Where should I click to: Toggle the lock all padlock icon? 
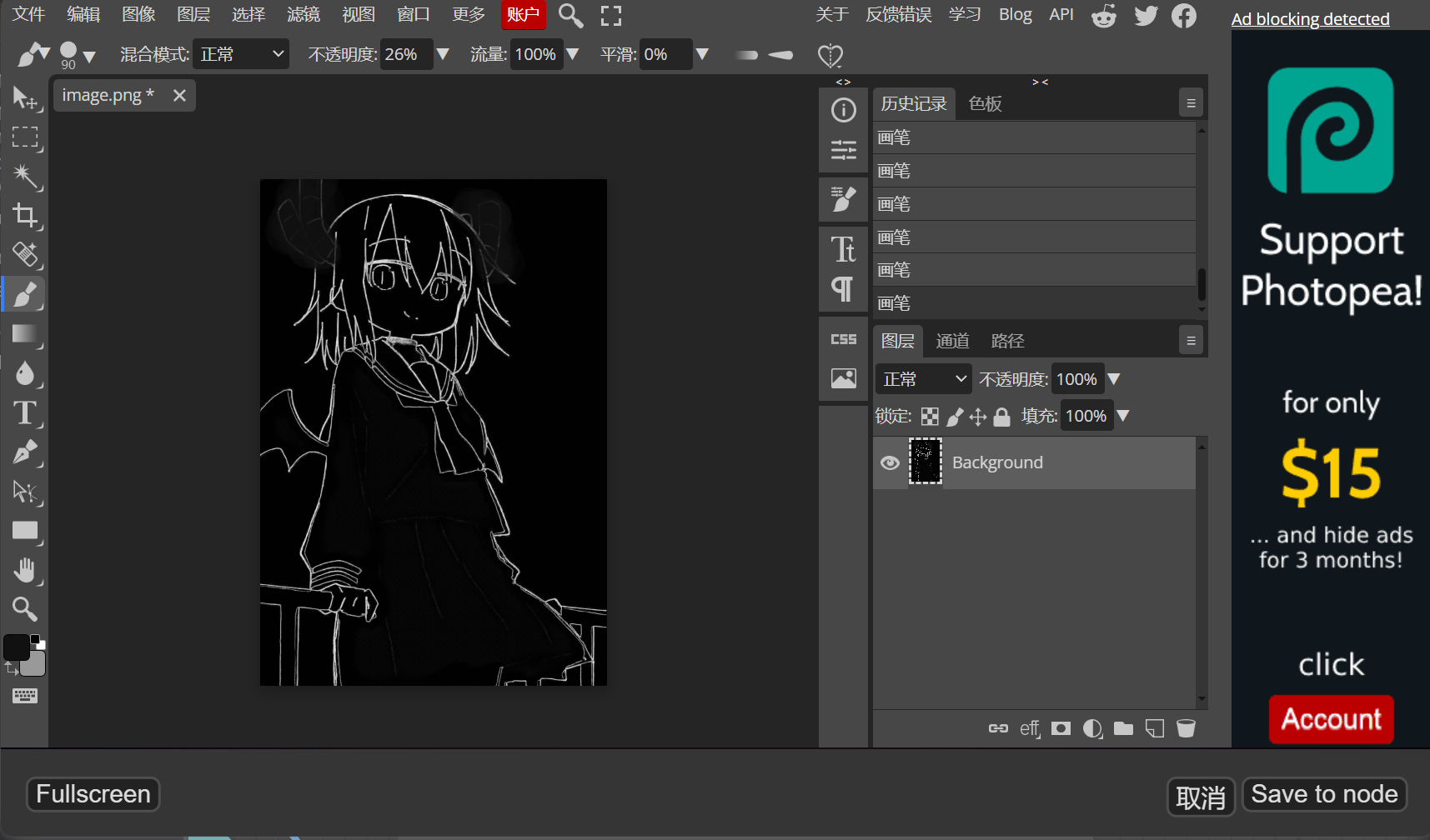coord(1002,417)
